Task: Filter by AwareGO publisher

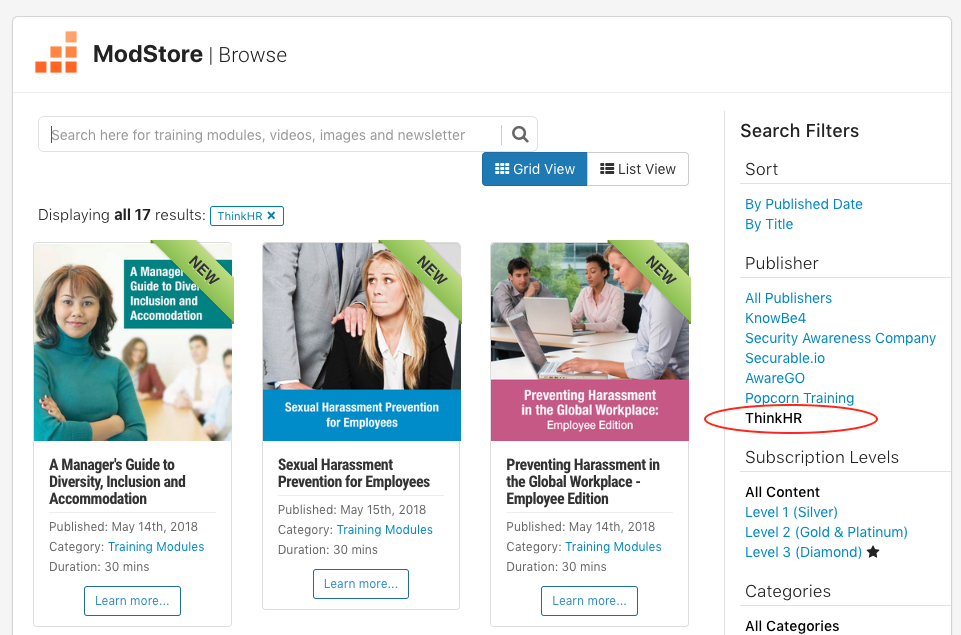Action: pyautogui.click(x=775, y=378)
